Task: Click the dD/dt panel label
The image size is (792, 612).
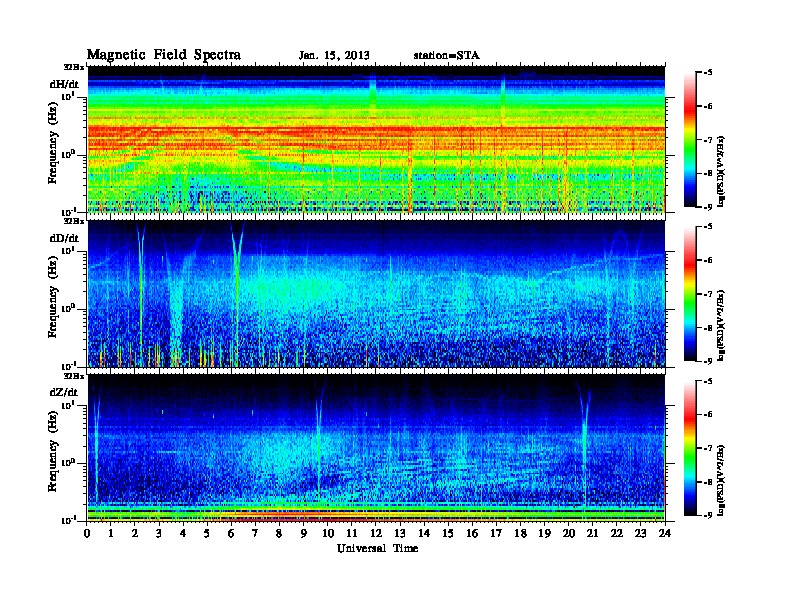Action: pos(64,238)
